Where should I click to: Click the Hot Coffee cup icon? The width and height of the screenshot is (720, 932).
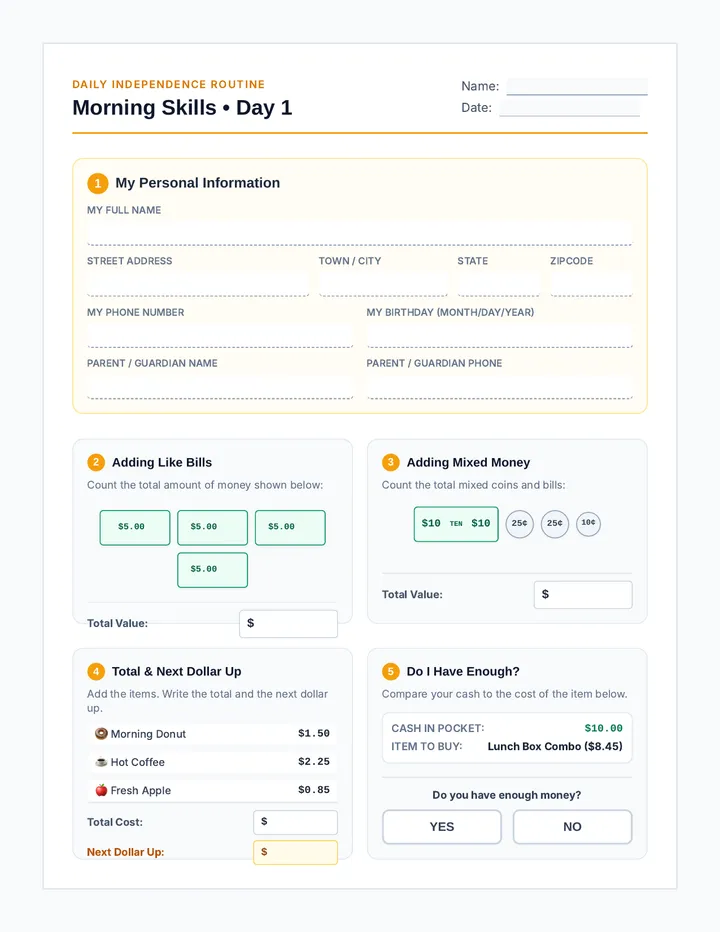[x=101, y=762]
